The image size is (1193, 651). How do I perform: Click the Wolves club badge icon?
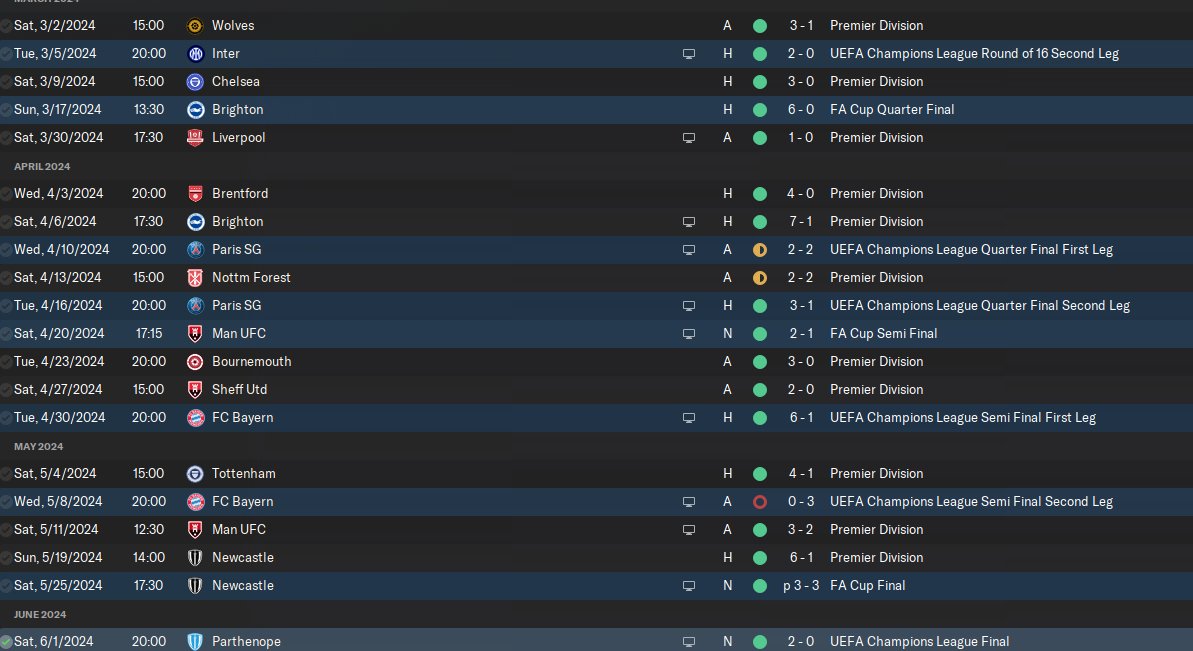pos(196,25)
